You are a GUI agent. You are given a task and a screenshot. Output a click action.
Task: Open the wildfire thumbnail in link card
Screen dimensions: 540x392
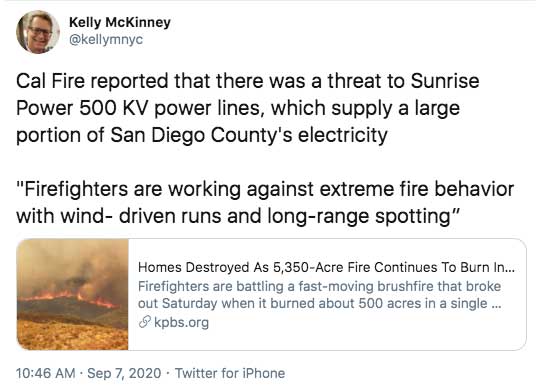coord(73,295)
